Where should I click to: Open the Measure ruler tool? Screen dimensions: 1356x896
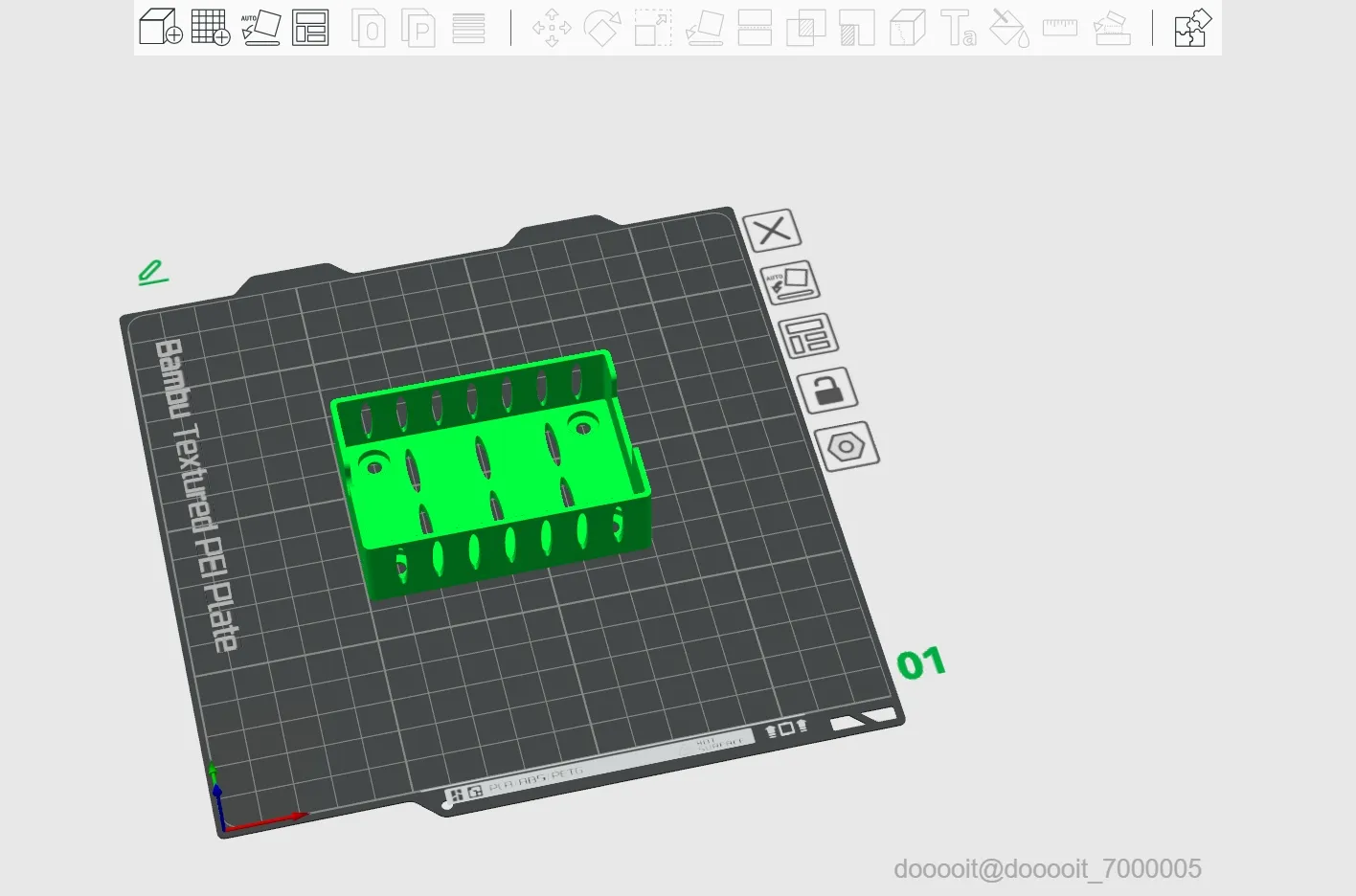(x=1060, y=28)
